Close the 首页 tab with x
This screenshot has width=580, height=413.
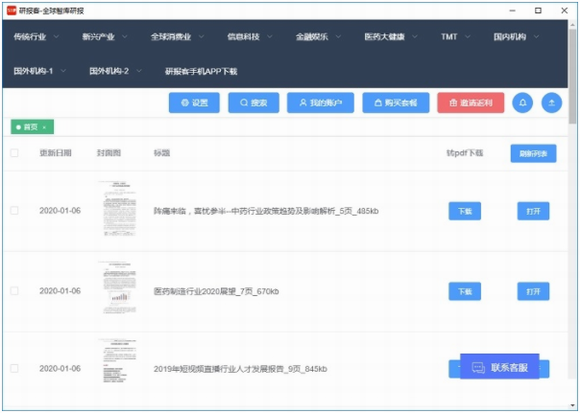[x=44, y=128]
